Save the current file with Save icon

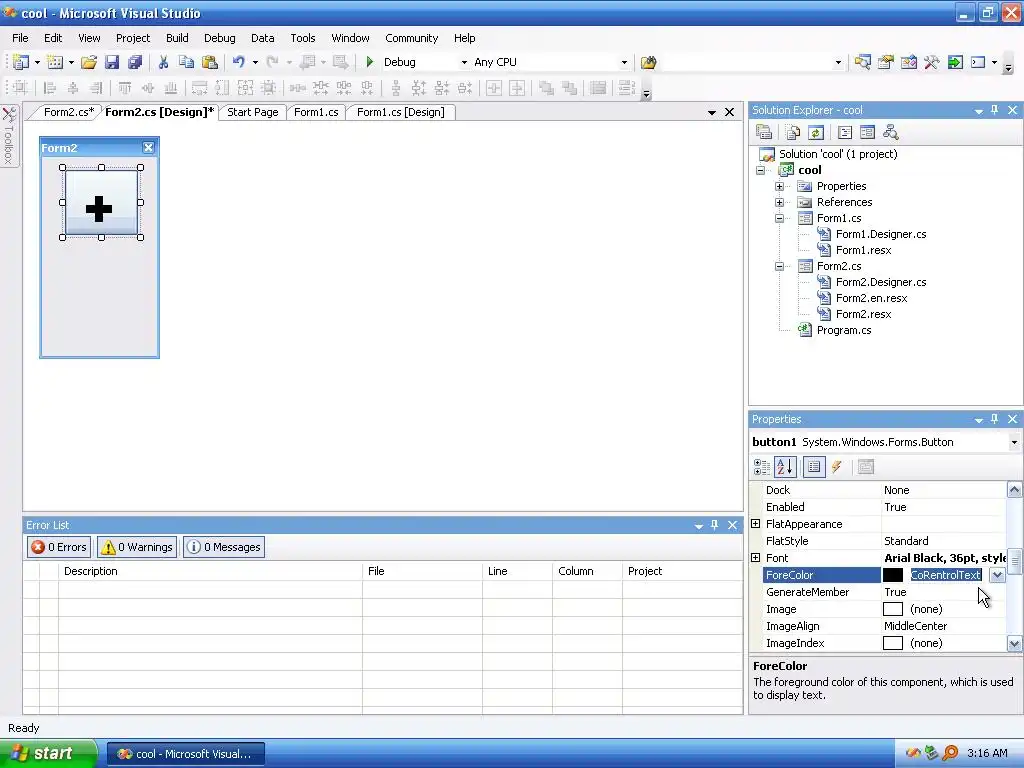point(112,62)
